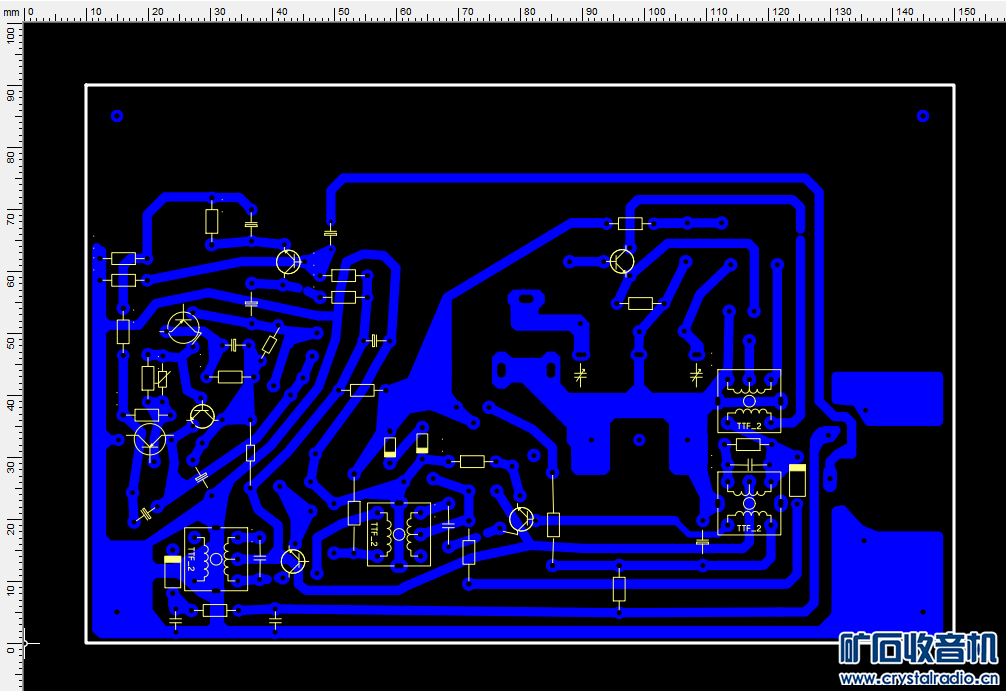Select the largest transistor circle at the board's left edge
1006x691 pixels.
(150, 439)
